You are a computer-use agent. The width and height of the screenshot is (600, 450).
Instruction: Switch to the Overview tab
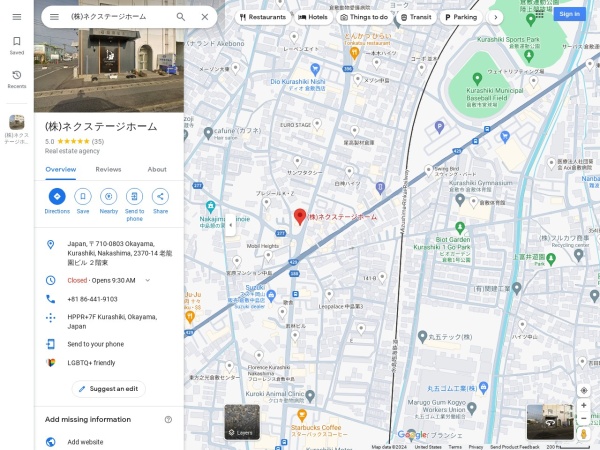(60, 170)
